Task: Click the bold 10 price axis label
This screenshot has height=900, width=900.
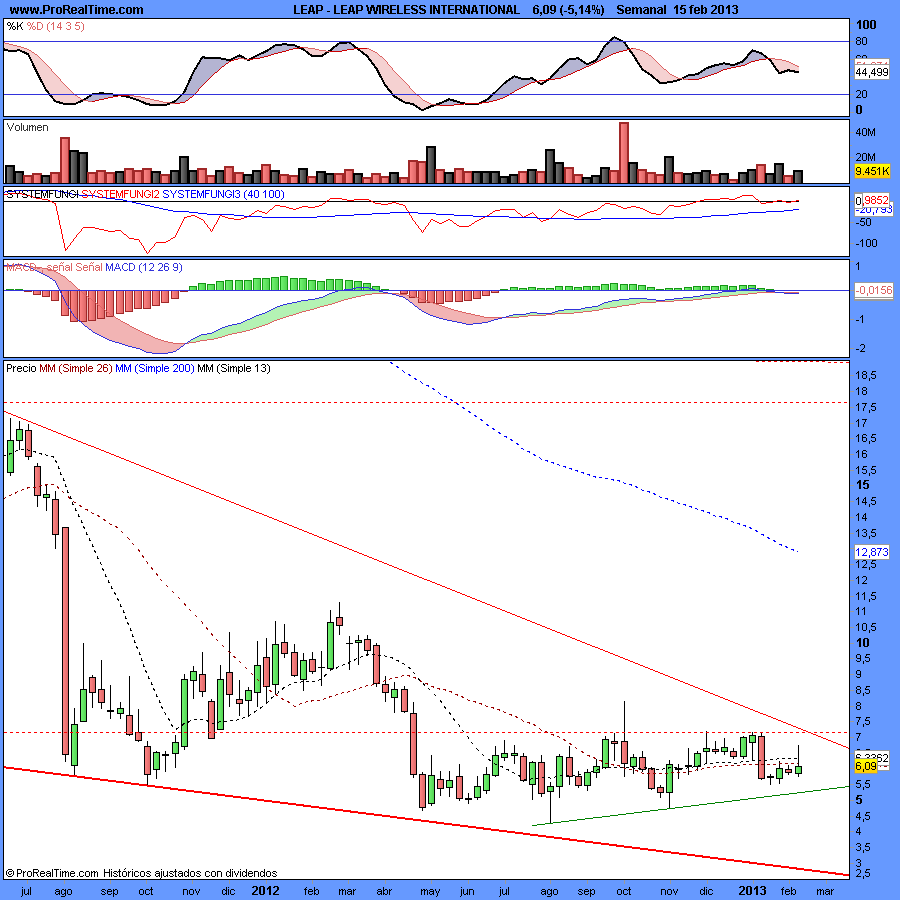Action: coord(862,643)
